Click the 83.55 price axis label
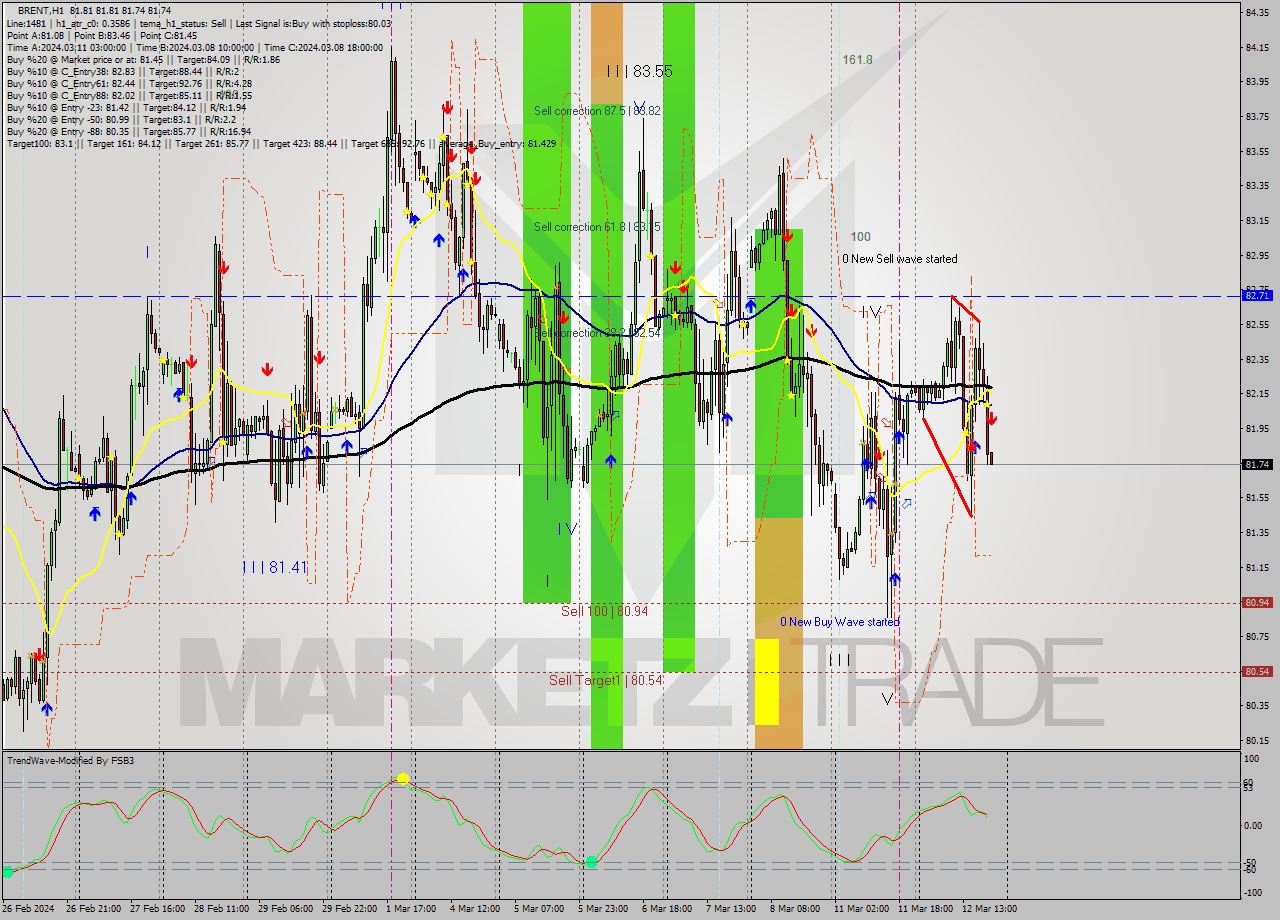The height and width of the screenshot is (920, 1280). click(1256, 151)
